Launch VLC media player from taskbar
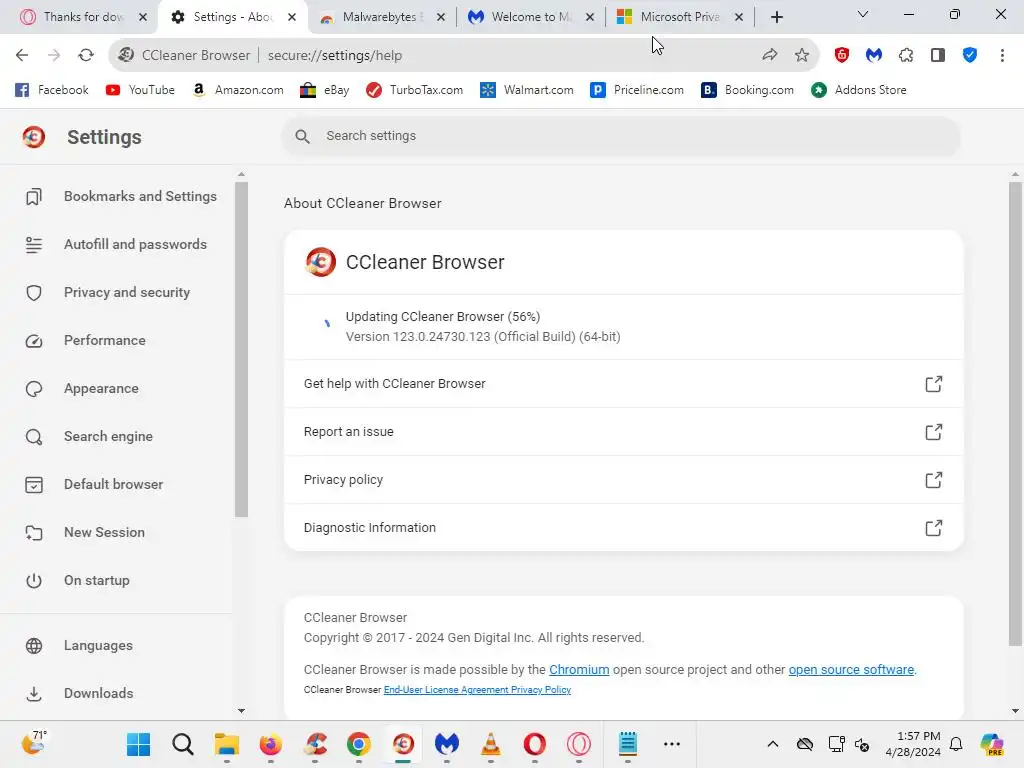Viewport: 1024px width, 768px height. (490, 744)
